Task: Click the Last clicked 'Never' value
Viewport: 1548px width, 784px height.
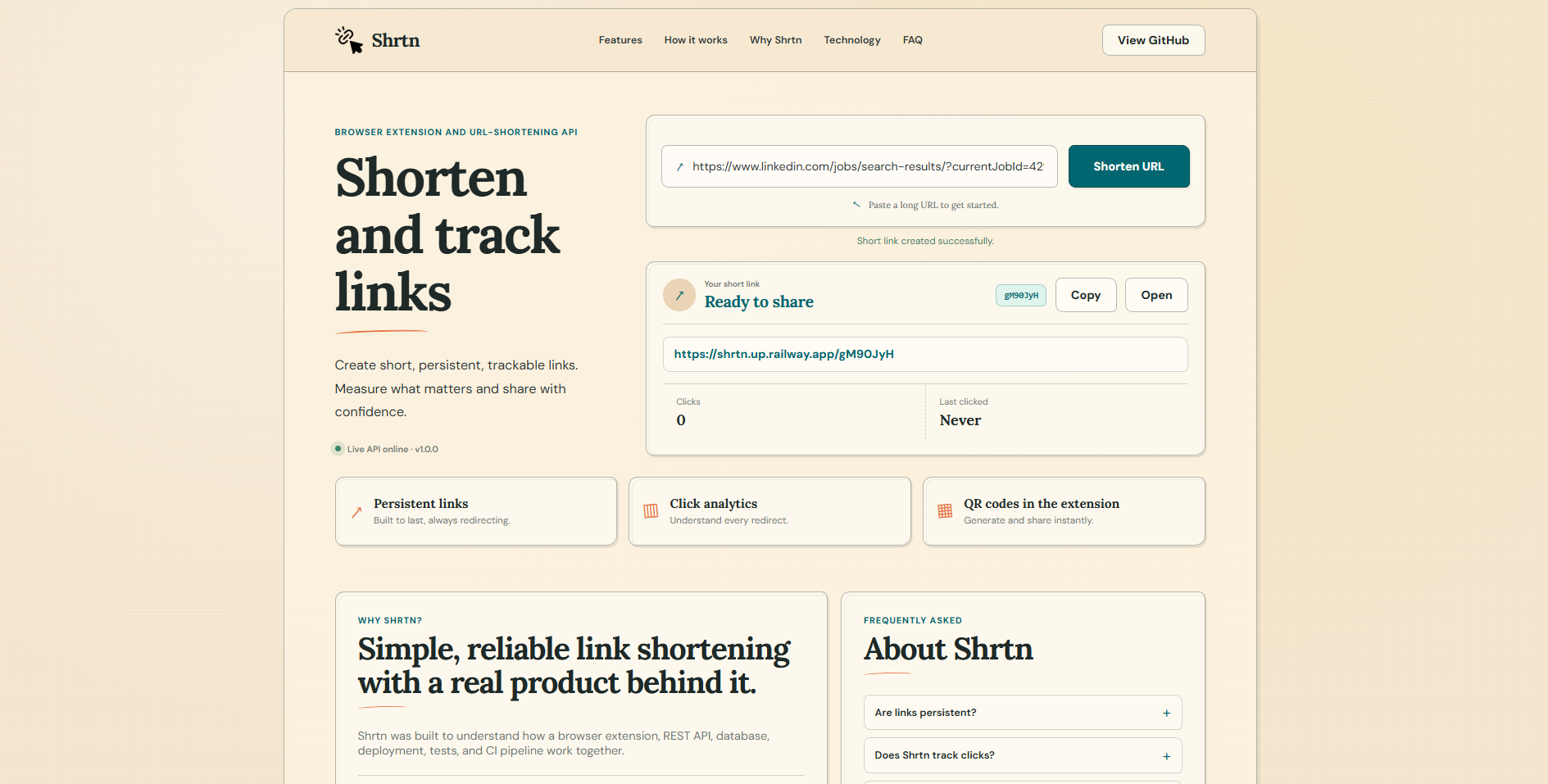Action: pos(960,420)
